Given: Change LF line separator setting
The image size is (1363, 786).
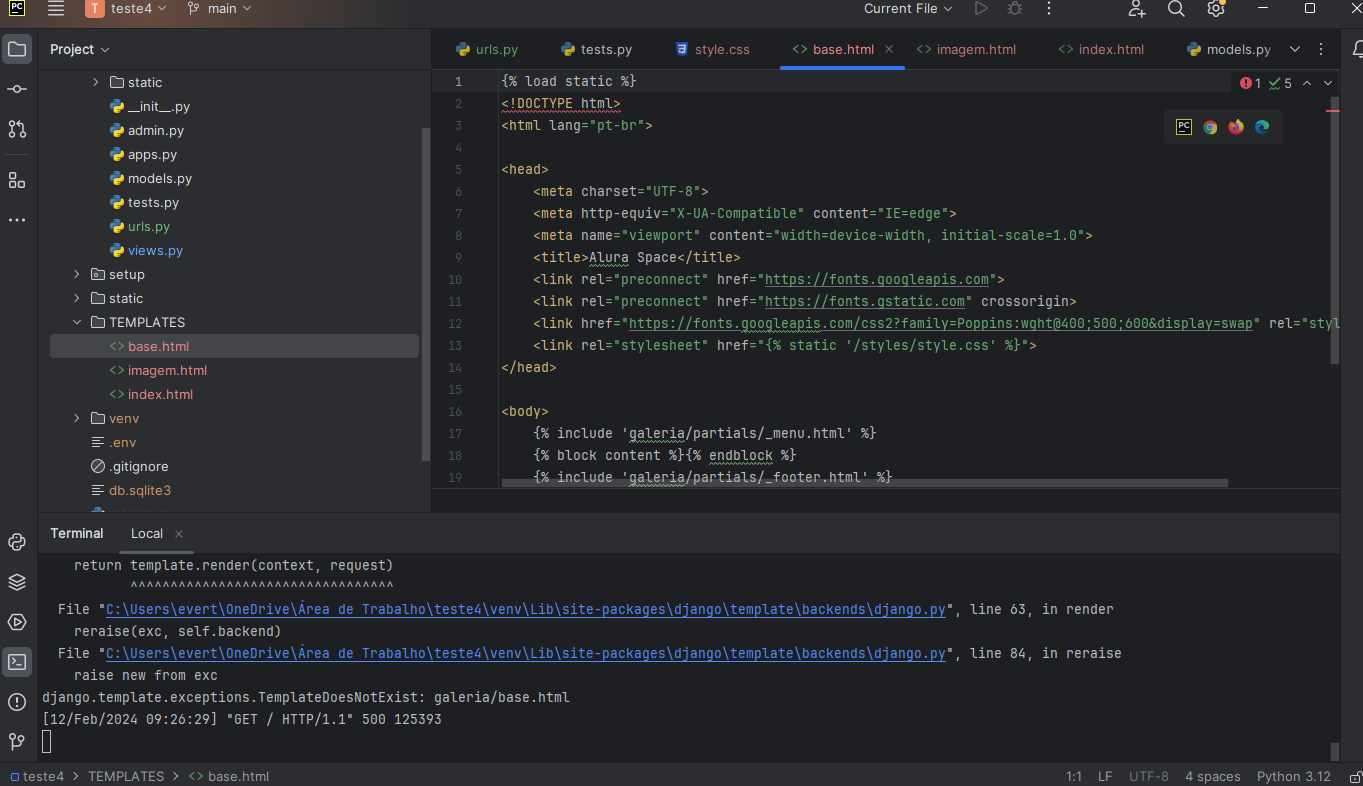Looking at the screenshot, I should 1105,776.
